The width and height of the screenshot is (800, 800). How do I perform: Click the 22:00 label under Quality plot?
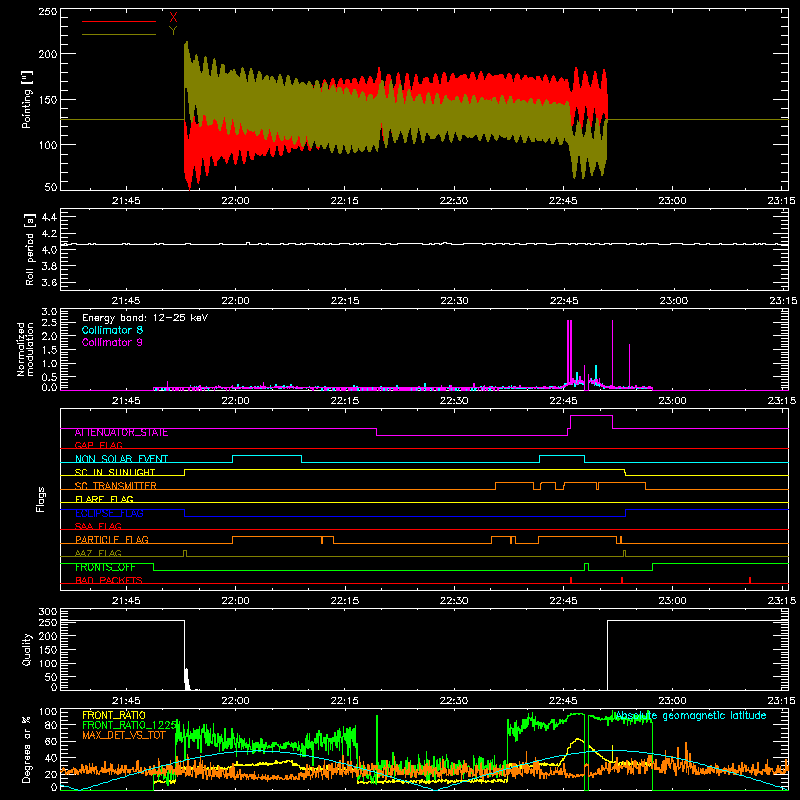235,701
